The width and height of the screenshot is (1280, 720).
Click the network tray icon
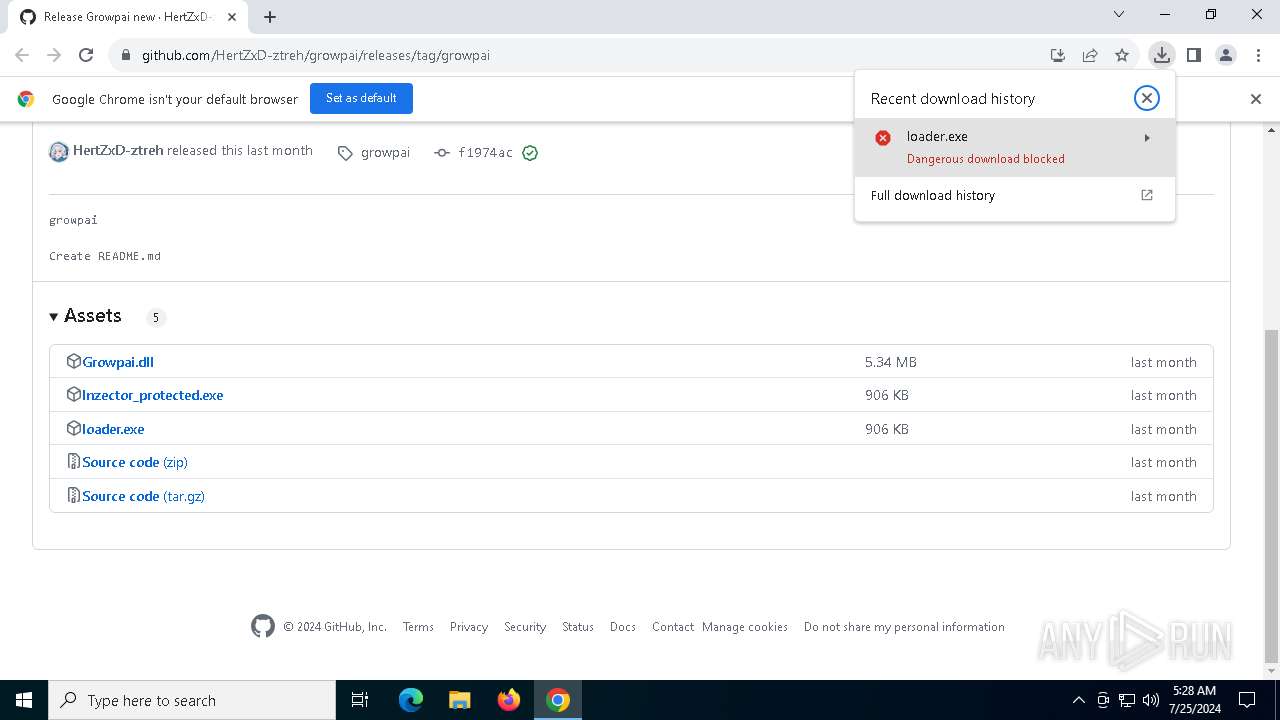click(1127, 700)
